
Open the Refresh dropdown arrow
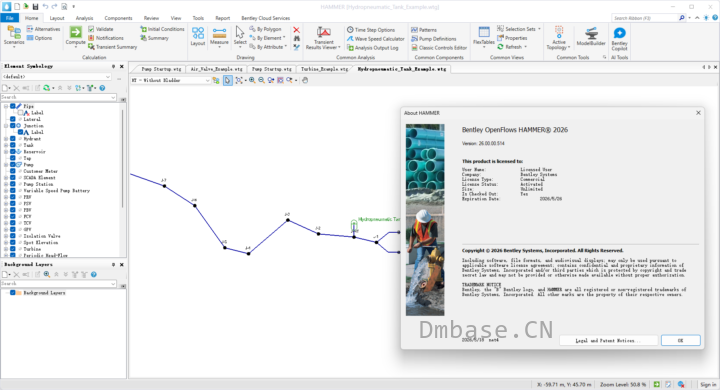pos(525,47)
